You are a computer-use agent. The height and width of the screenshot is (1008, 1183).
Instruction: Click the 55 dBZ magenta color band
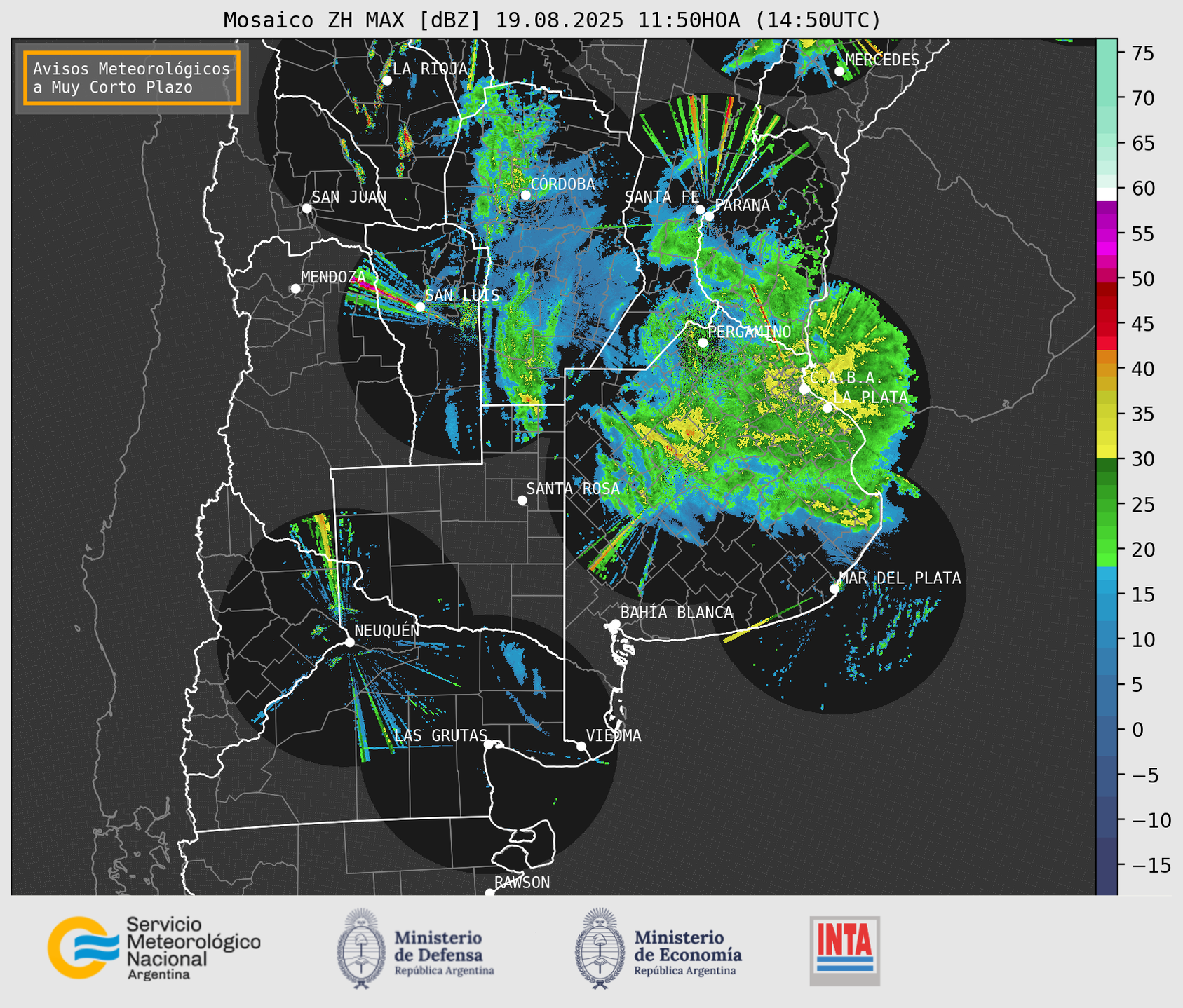click(x=1107, y=235)
